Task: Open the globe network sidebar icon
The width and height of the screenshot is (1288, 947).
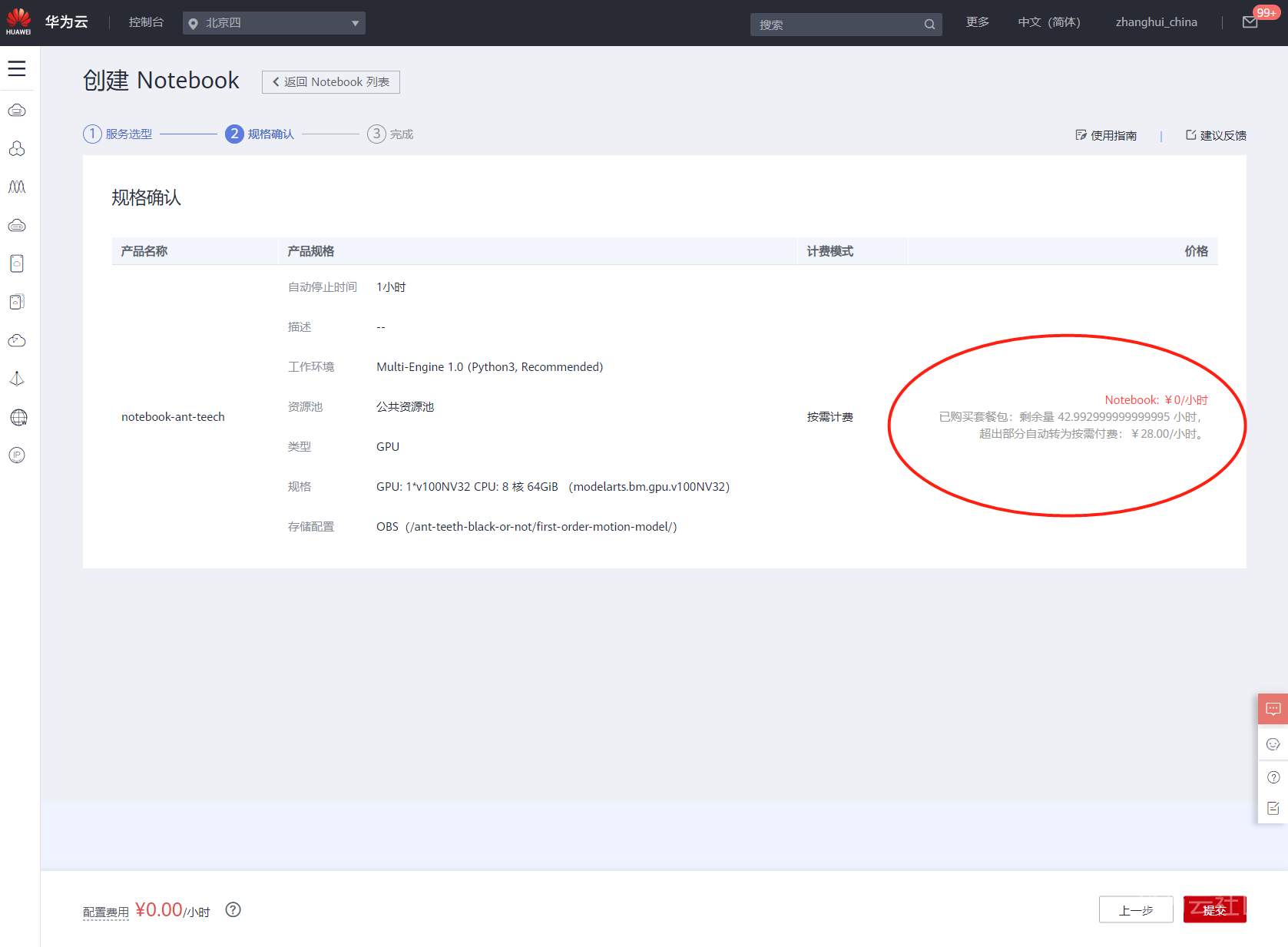Action: tap(18, 417)
